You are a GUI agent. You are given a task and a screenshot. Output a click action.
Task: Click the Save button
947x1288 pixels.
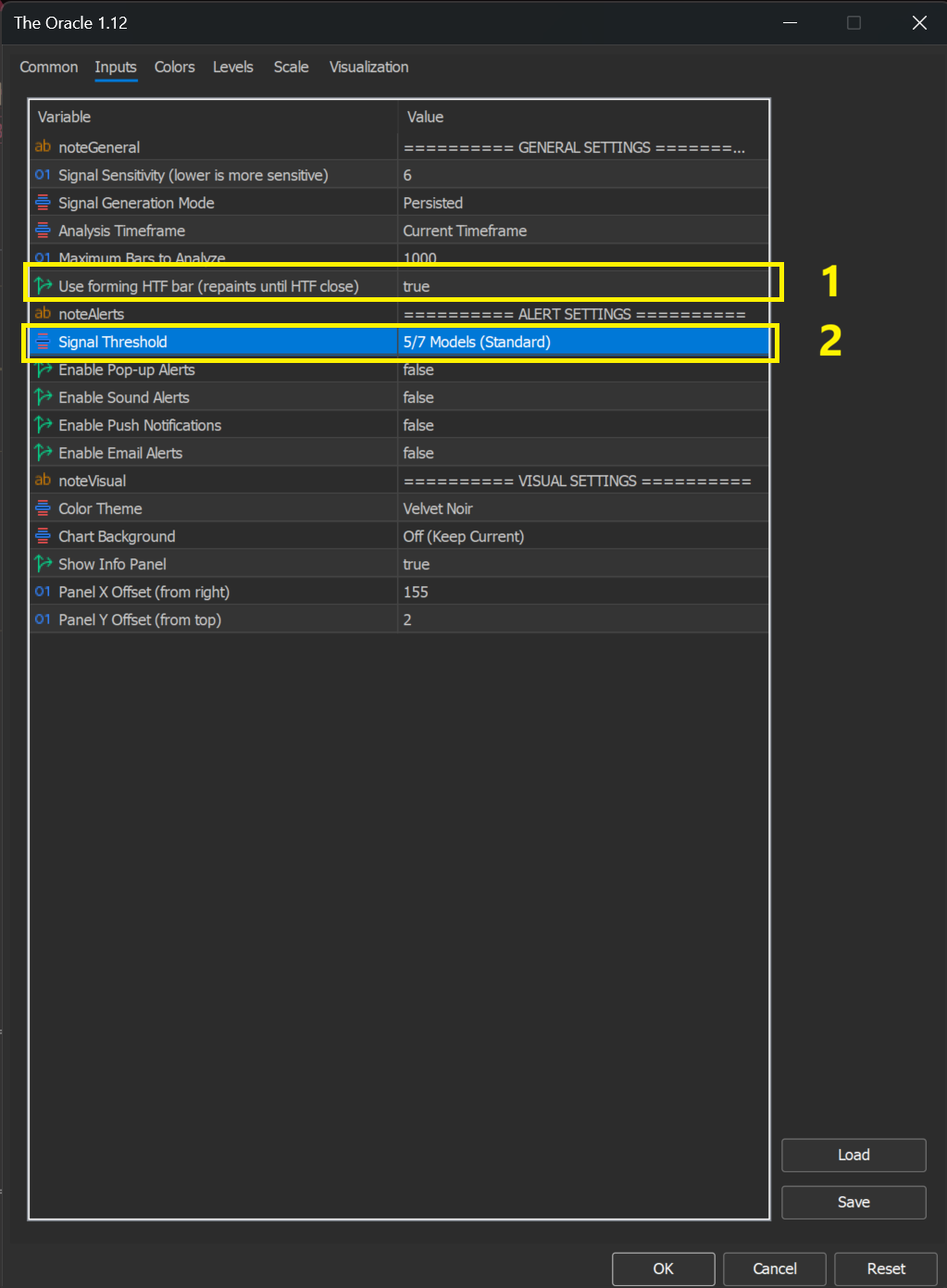pyautogui.click(x=854, y=1202)
